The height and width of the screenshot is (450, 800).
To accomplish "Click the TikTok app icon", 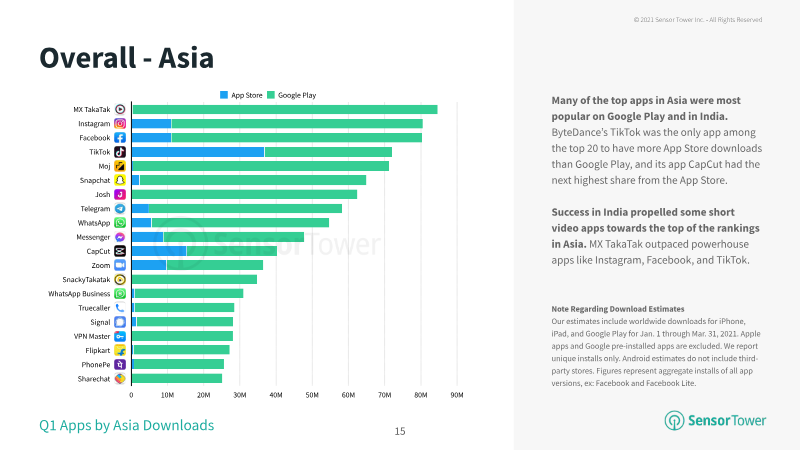I will point(120,152).
